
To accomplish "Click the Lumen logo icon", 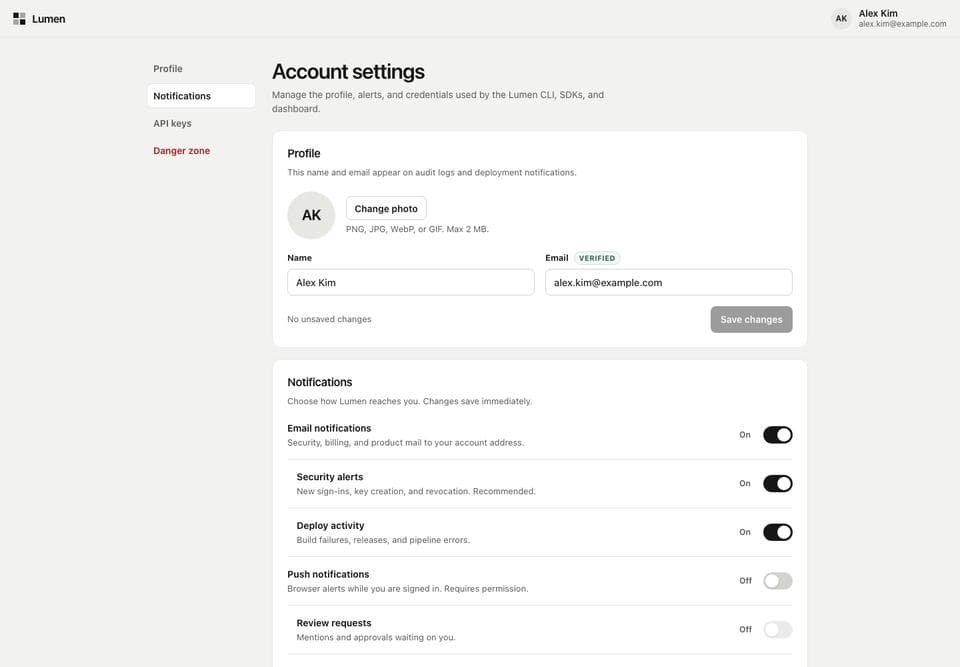I will click(x=19, y=19).
